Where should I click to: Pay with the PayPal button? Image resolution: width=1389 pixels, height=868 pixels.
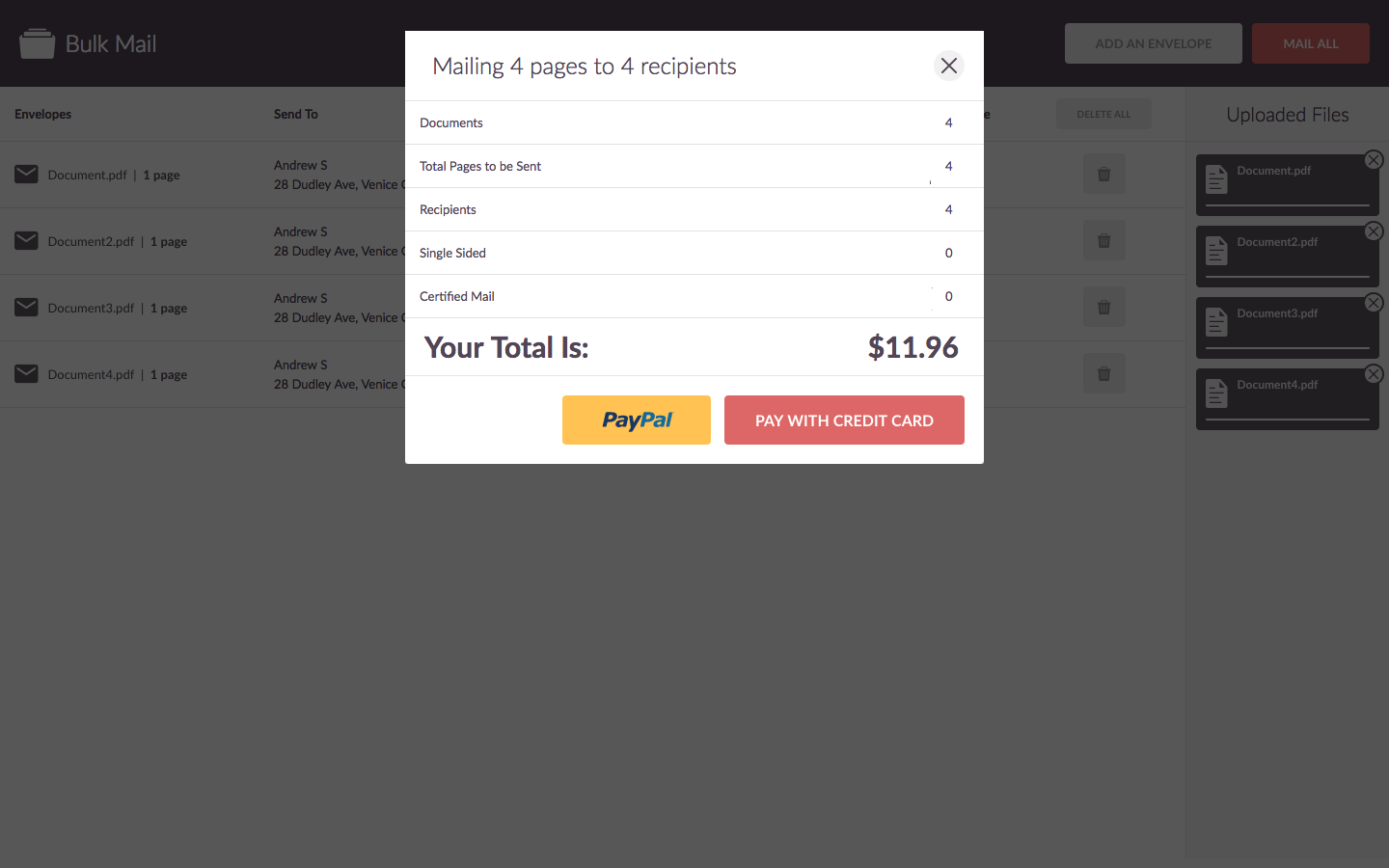coord(637,420)
